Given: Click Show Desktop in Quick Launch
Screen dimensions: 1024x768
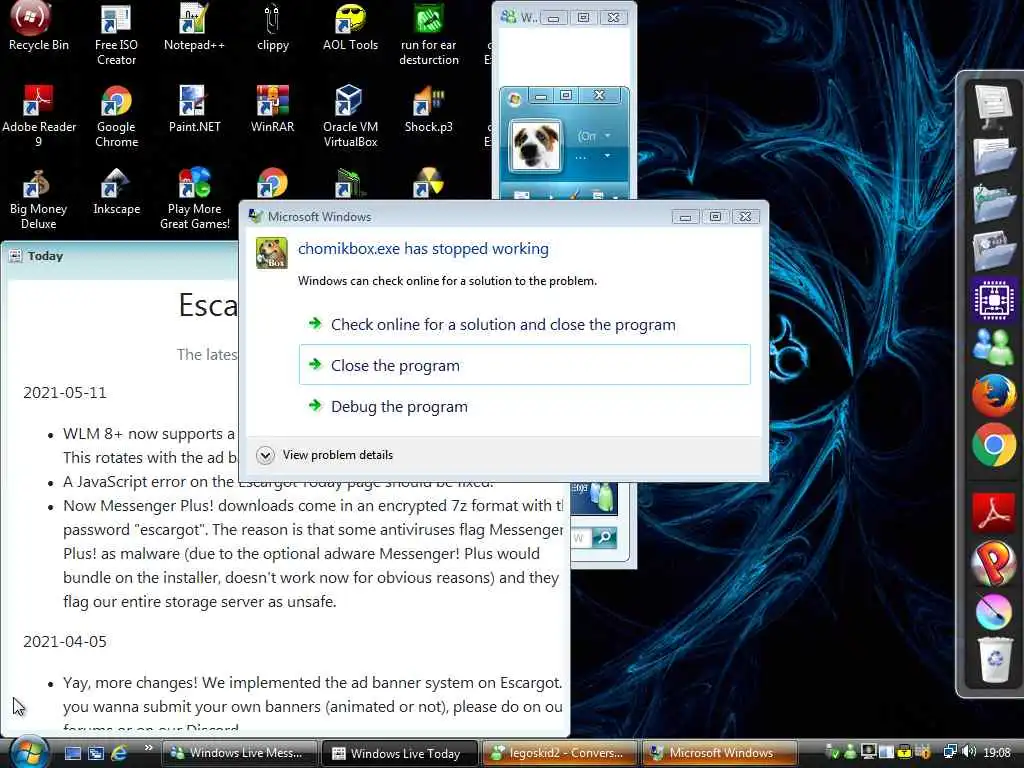Looking at the screenshot, I should pos(72,754).
